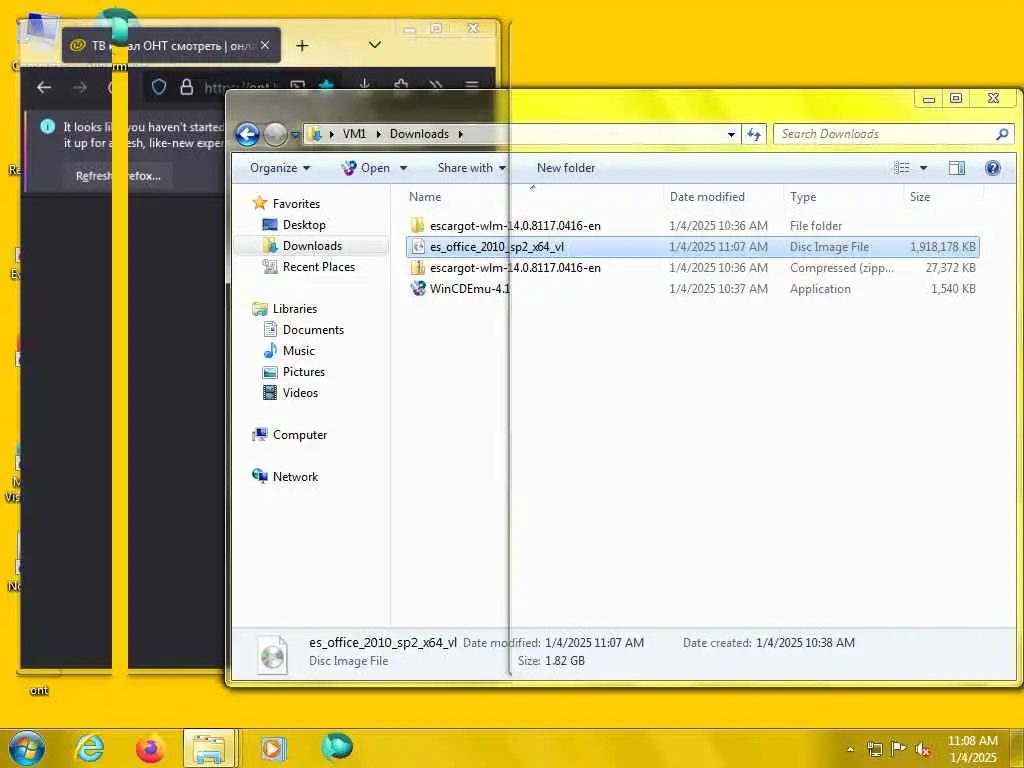
Task: Select the ТВ канал ОНТ Firefox tab
Action: pos(171,46)
